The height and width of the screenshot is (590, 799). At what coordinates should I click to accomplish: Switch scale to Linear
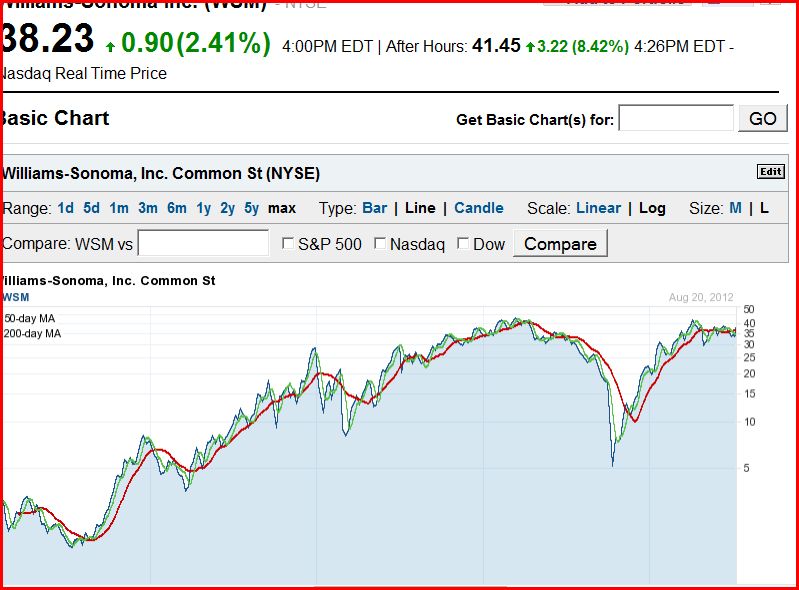click(599, 208)
